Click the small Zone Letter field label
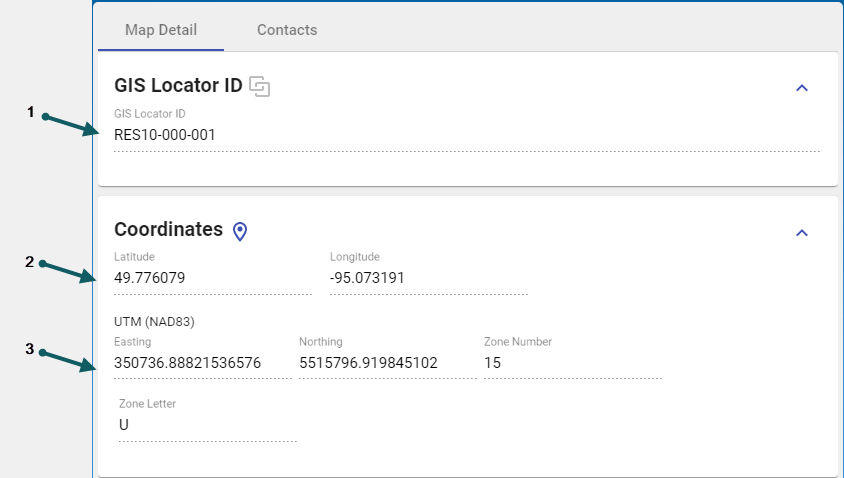Screen dimensions: 844x478 coord(147,404)
